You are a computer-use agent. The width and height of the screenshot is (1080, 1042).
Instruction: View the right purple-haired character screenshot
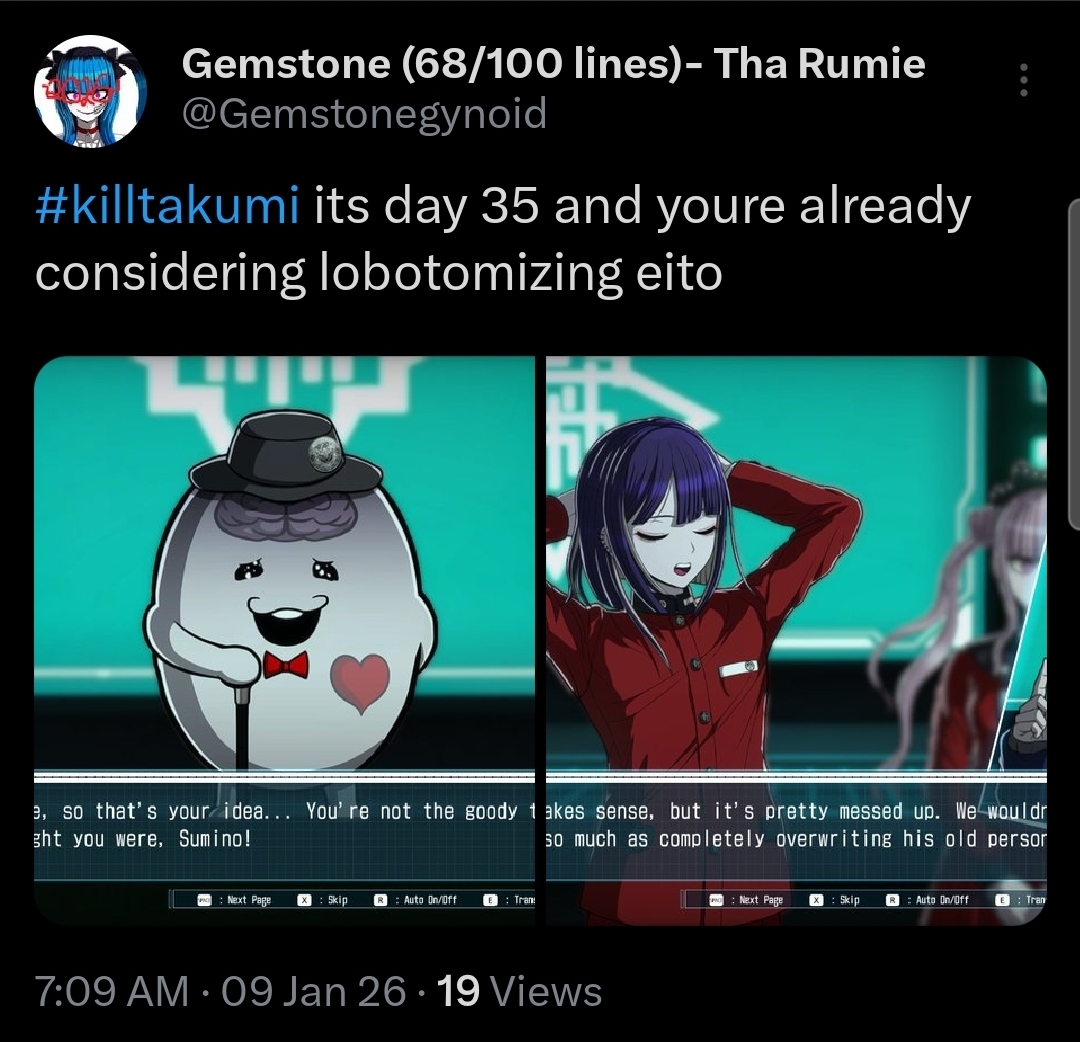click(796, 640)
